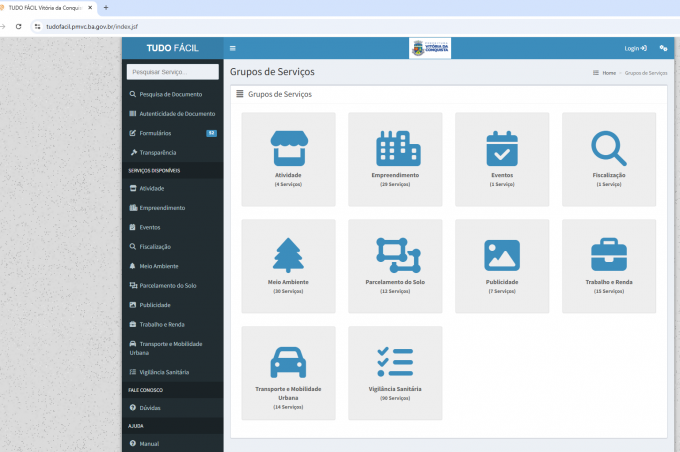Toggle the sidebar hamburger menu

coord(233,48)
